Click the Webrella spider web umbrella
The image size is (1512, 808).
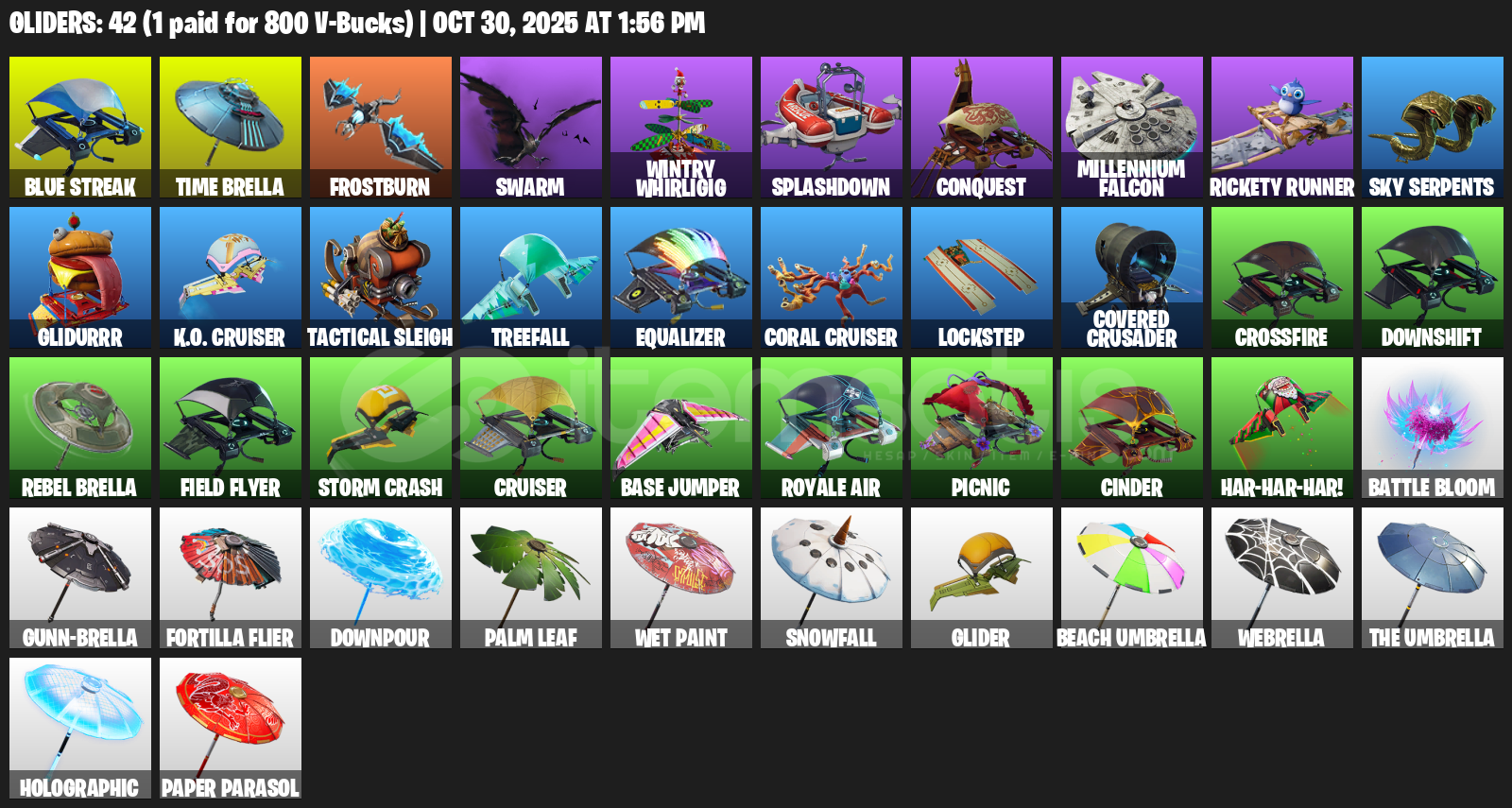pyautogui.click(x=1282, y=578)
